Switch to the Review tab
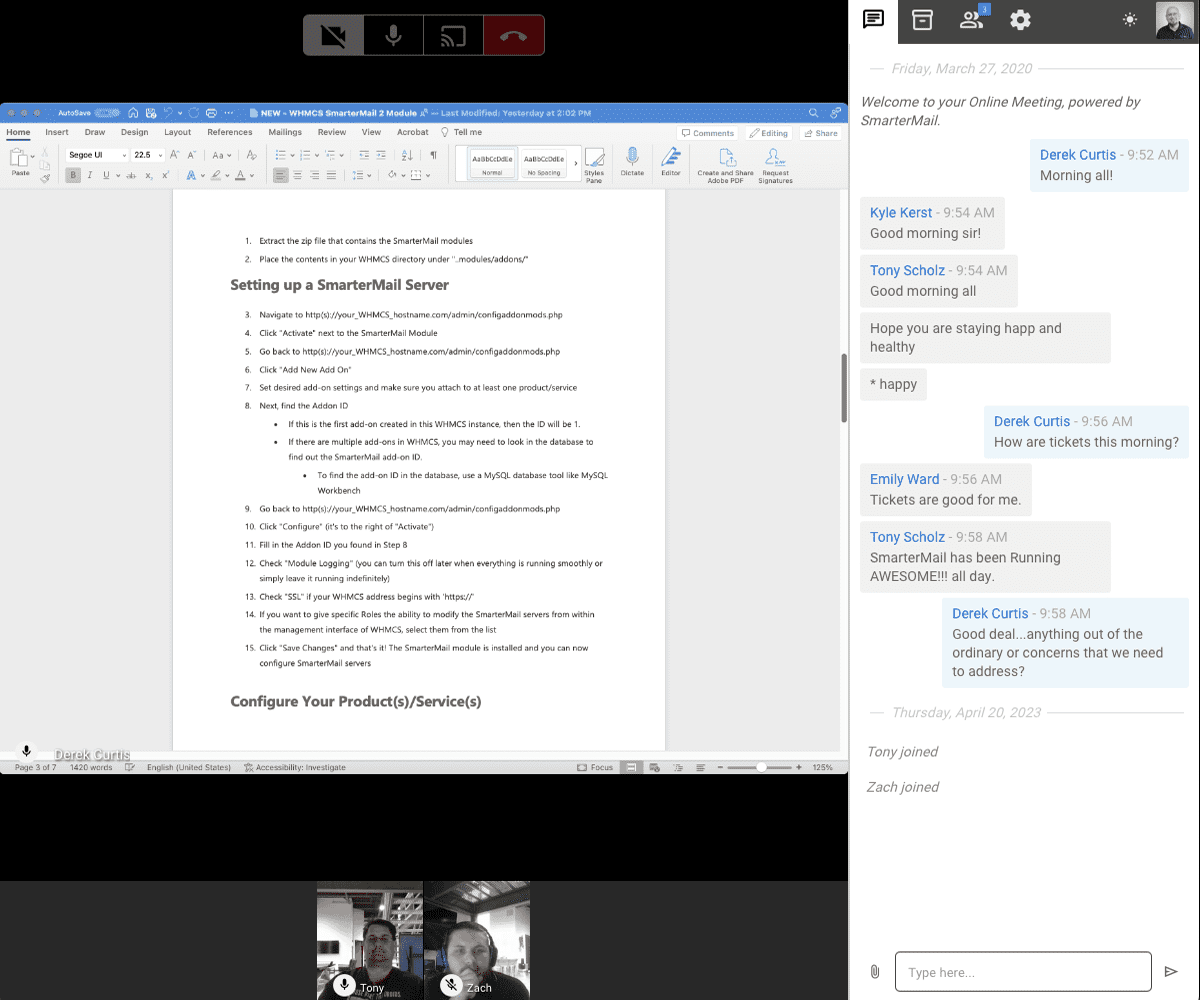1200x1000 pixels. coord(331,131)
